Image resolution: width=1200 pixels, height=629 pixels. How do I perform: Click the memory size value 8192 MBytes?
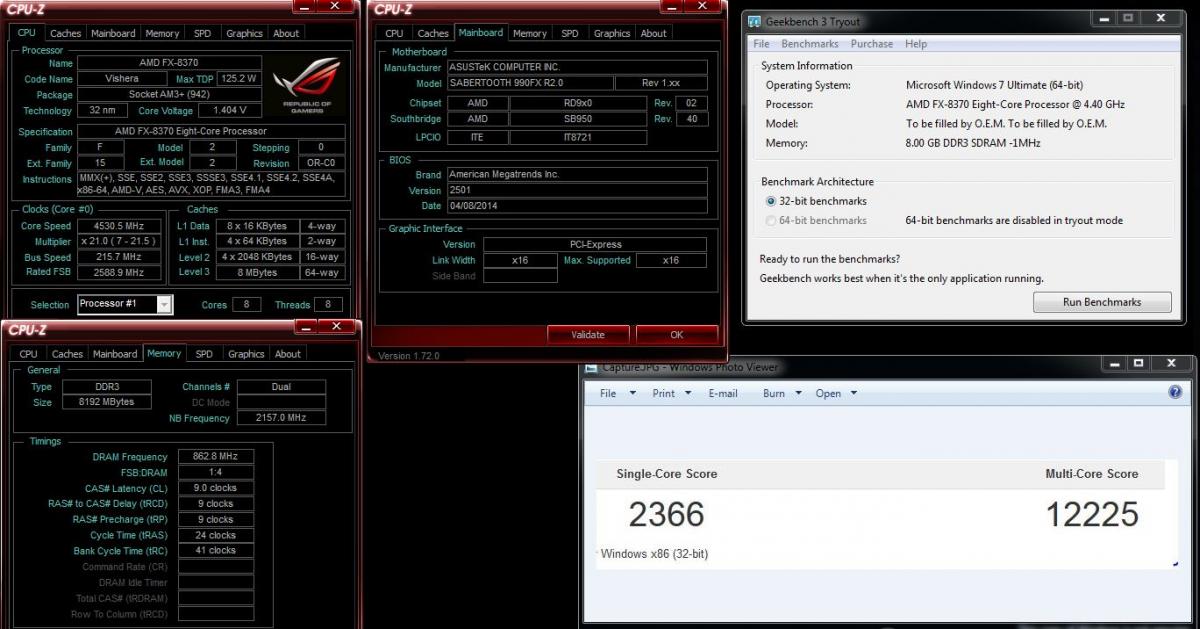[x=107, y=402]
